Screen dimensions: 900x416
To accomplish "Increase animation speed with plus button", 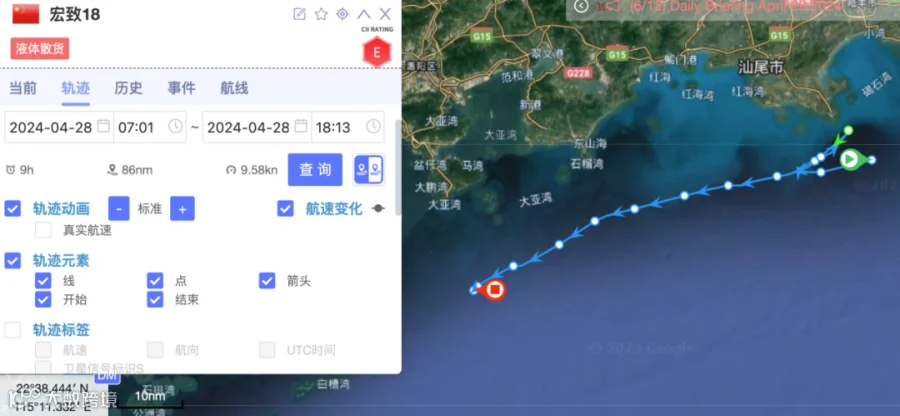I will pos(182,208).
